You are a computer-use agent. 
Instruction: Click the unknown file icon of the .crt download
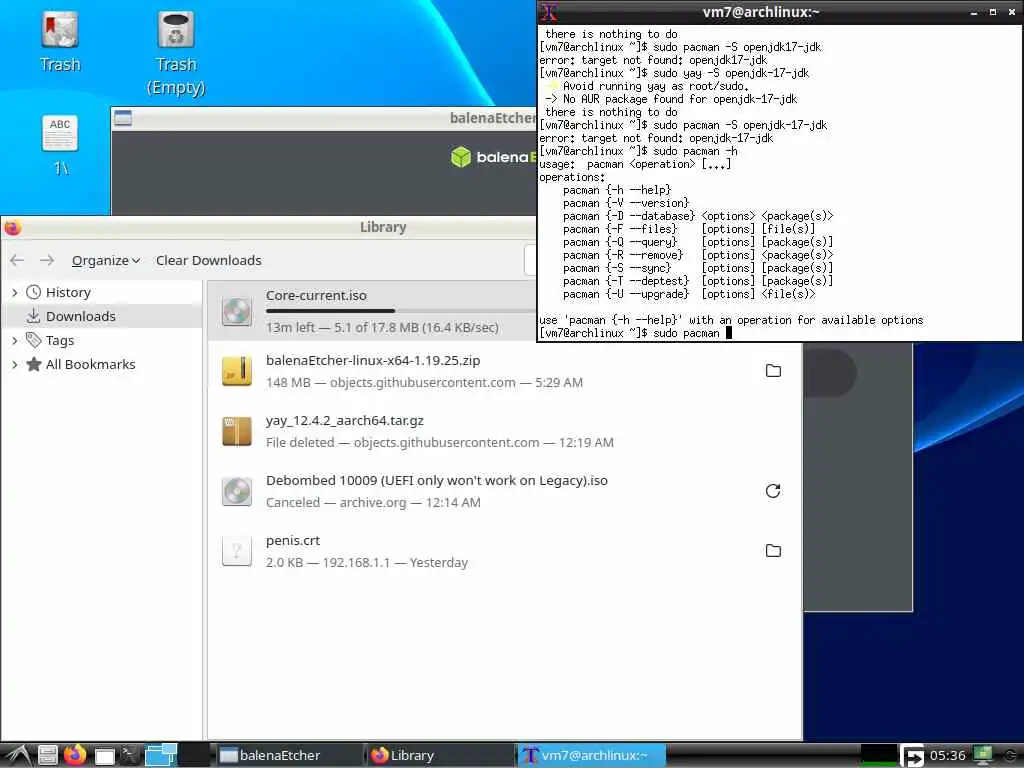[x=236, y=551]
